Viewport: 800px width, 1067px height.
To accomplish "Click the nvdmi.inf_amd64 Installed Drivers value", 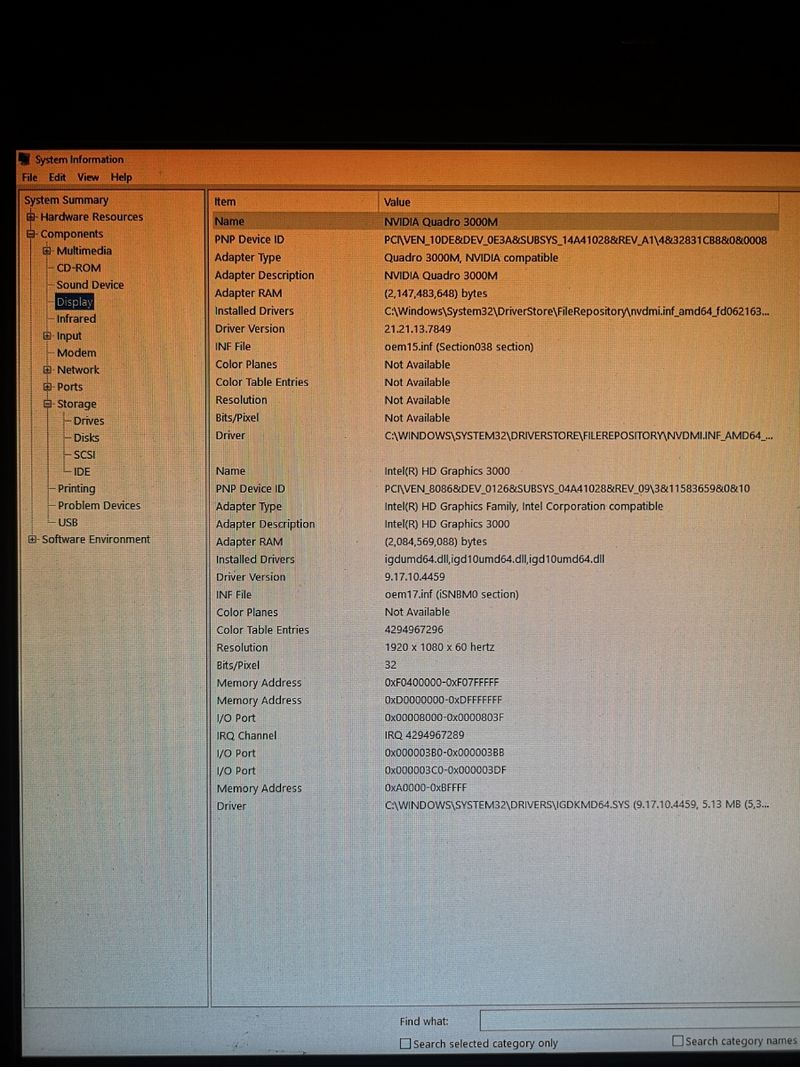I will coord(577,311).
